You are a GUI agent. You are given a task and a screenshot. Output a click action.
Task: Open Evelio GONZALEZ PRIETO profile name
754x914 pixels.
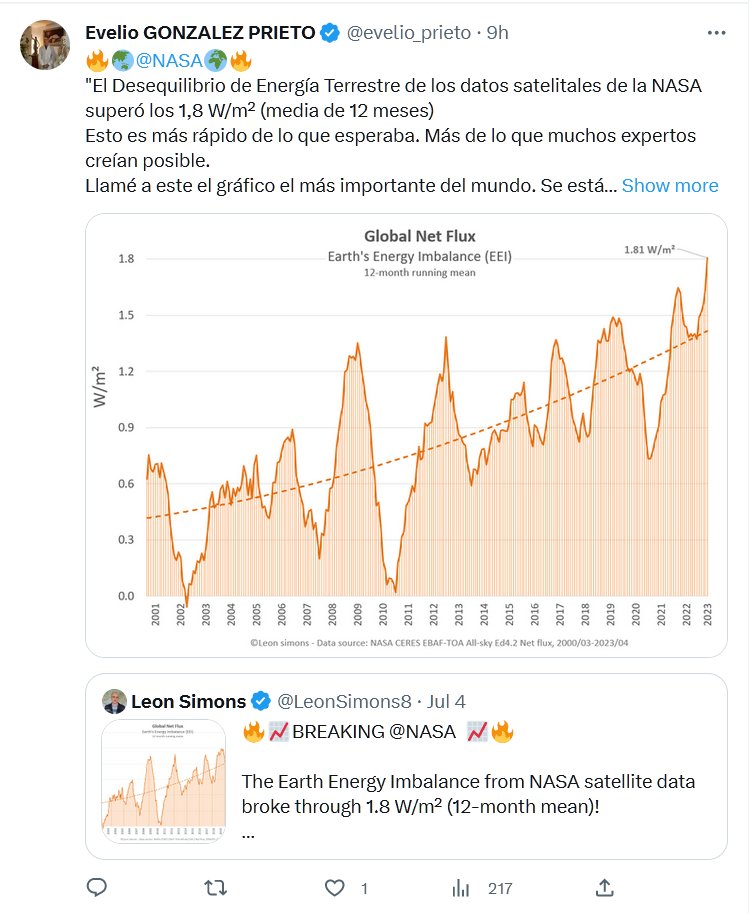(x=200, y=33)
